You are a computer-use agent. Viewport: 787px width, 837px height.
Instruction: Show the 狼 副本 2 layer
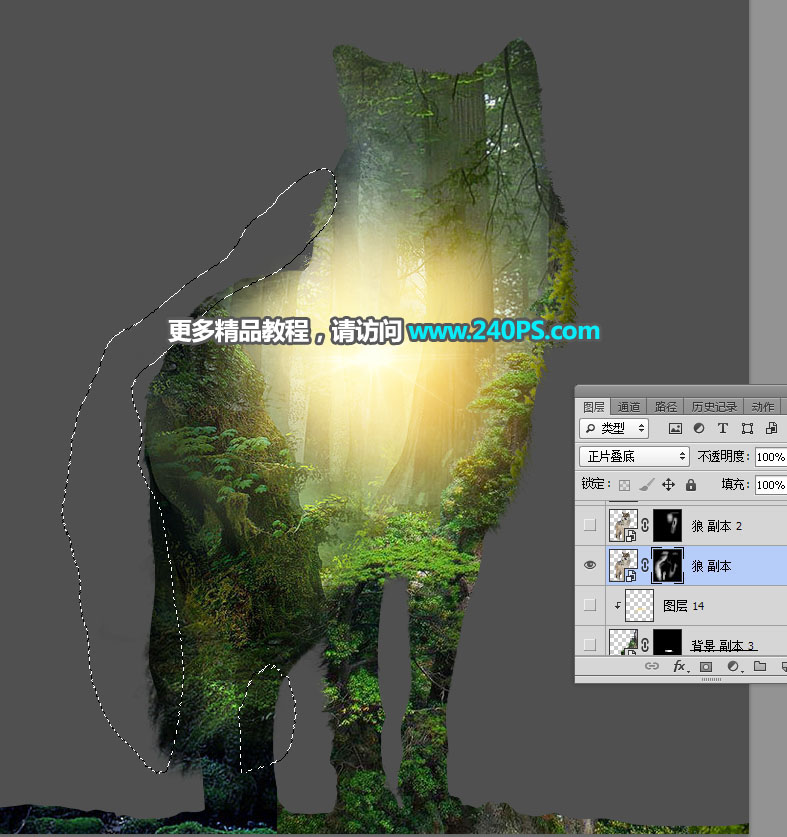click(590, 525)
